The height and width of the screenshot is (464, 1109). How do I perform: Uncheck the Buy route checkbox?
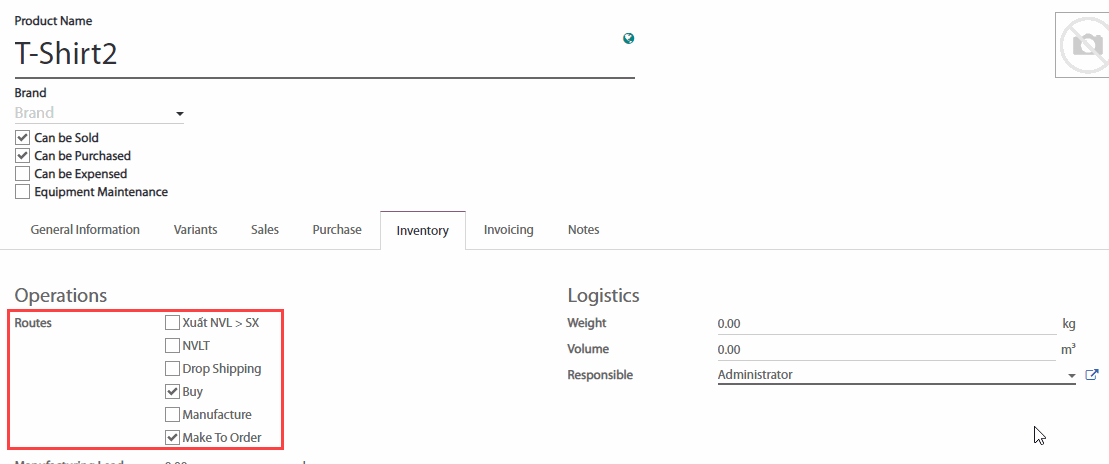tap(172, 392)
